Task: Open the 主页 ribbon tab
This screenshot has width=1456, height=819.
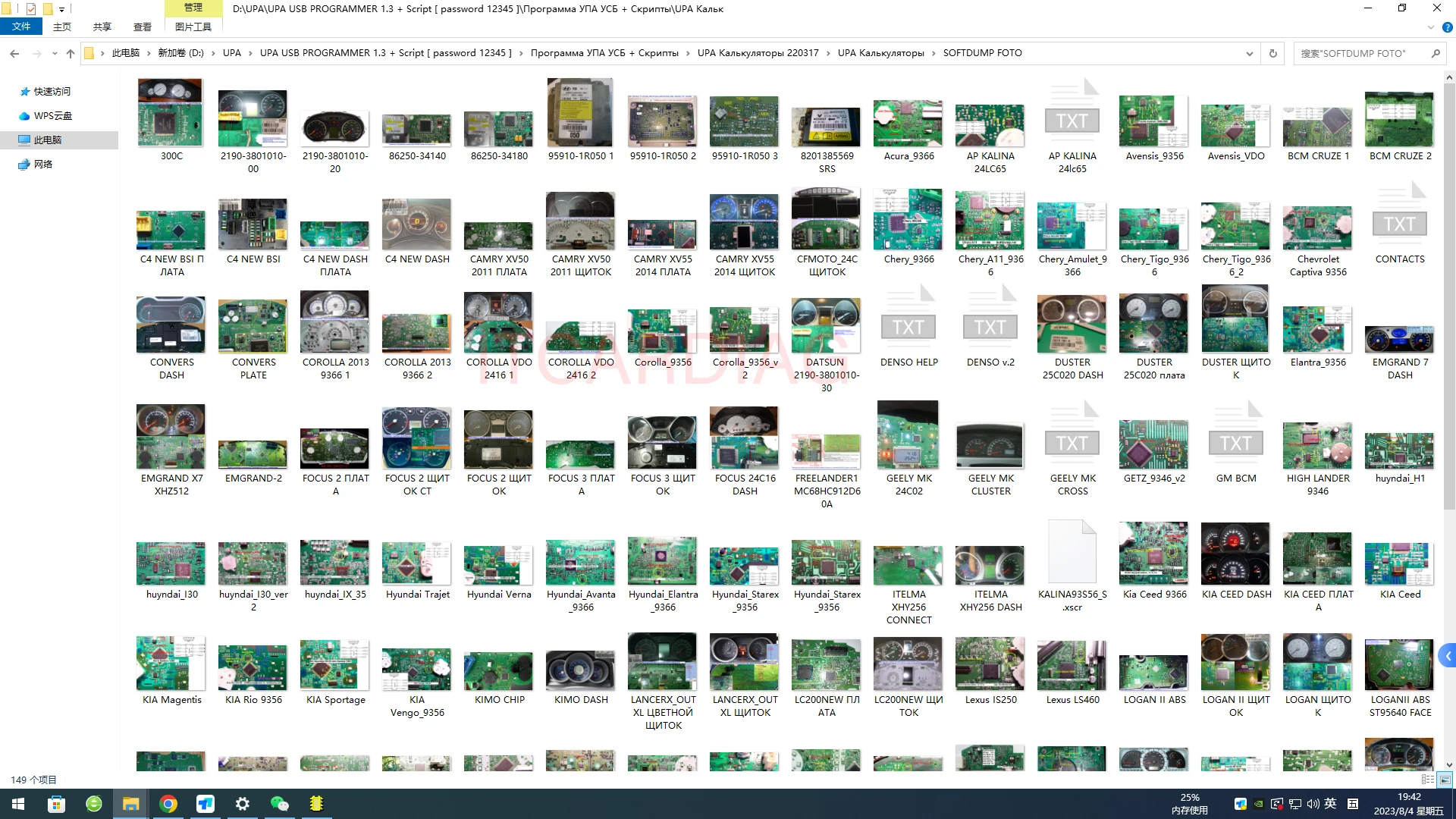Action: coord(62,27)
